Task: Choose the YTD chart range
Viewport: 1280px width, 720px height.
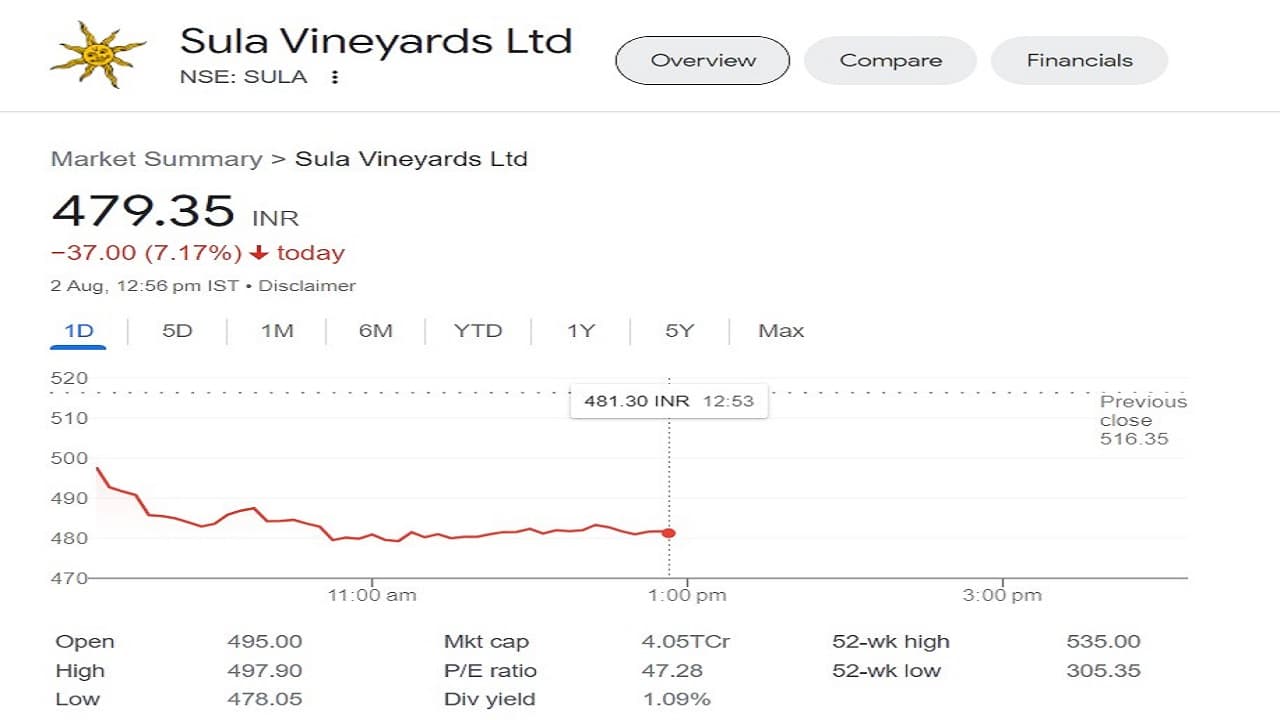Action: coord(478,331)
